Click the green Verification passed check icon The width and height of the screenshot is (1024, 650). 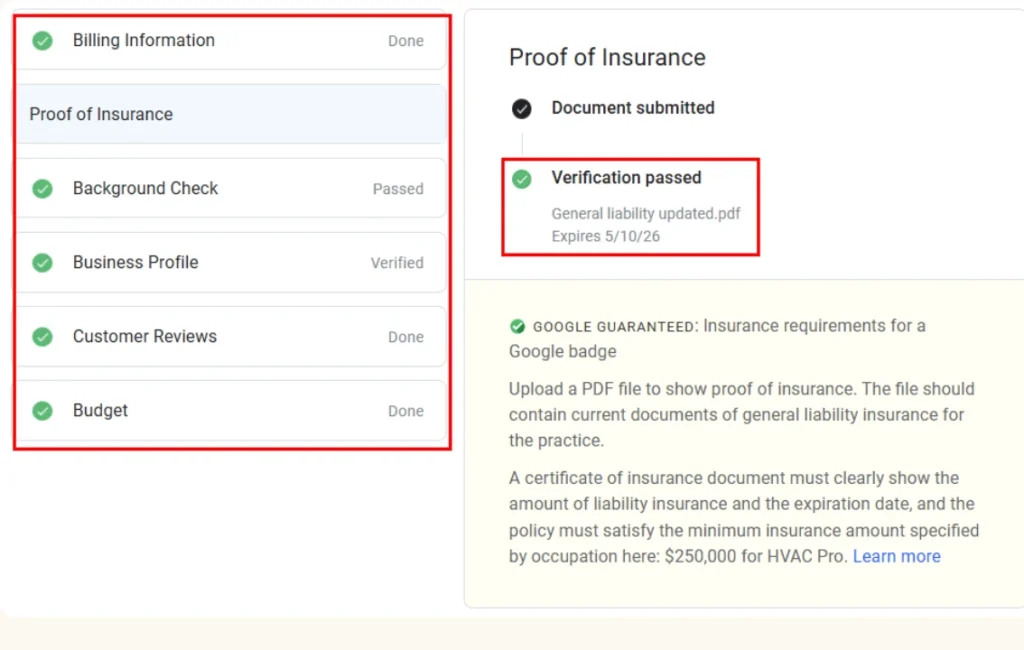click(x=521, y=179)
